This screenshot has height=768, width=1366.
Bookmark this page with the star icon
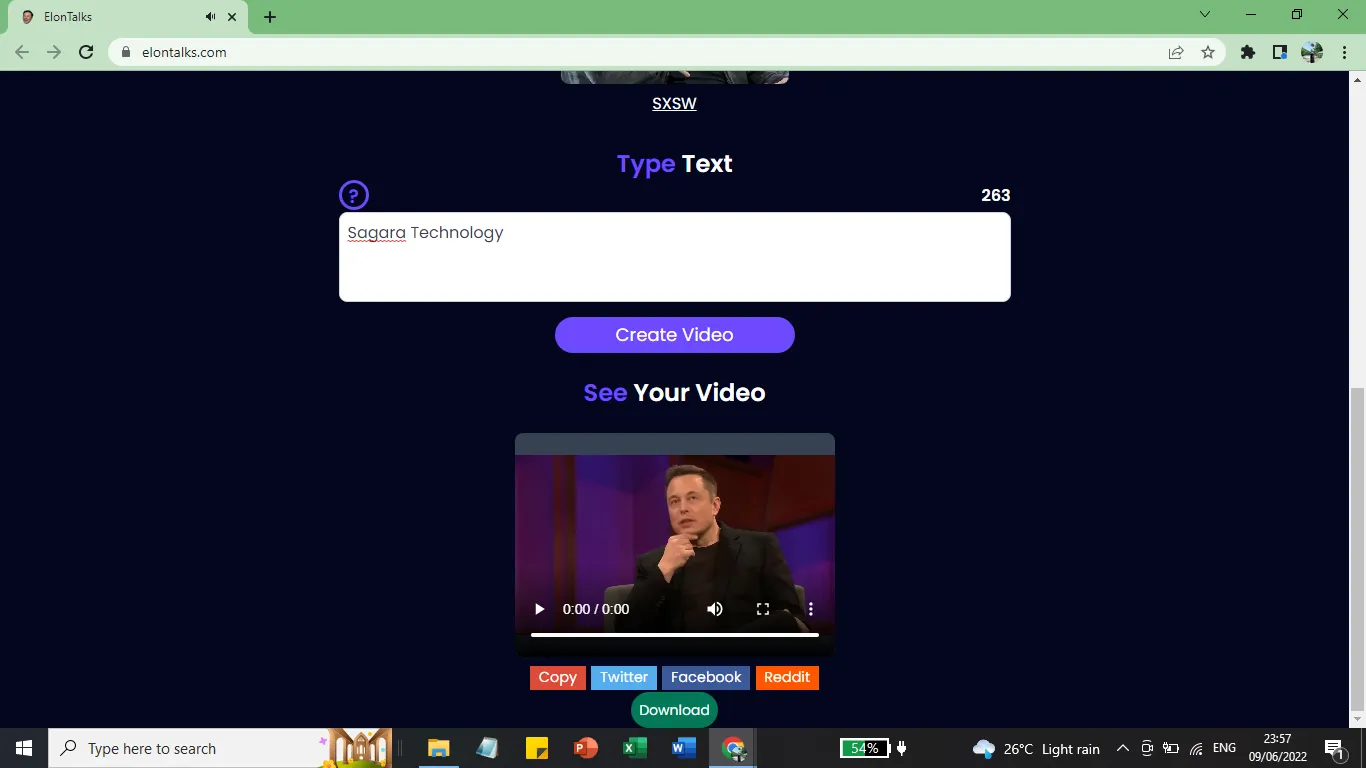1208,52
